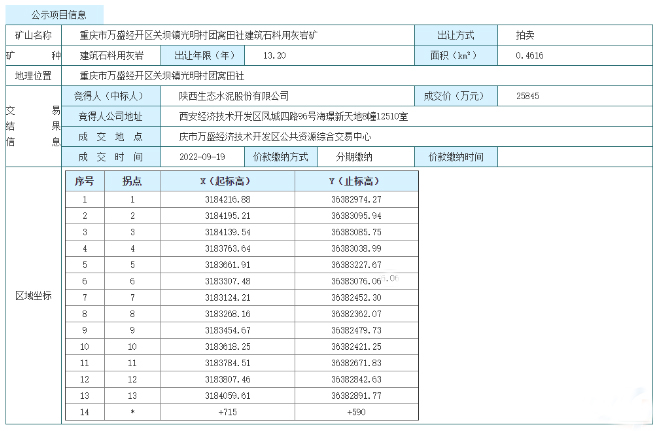The height and width of the screenshot is (431, 660).
Task: Click the 拍卖 value cell
Action: (x=510, y=33)
